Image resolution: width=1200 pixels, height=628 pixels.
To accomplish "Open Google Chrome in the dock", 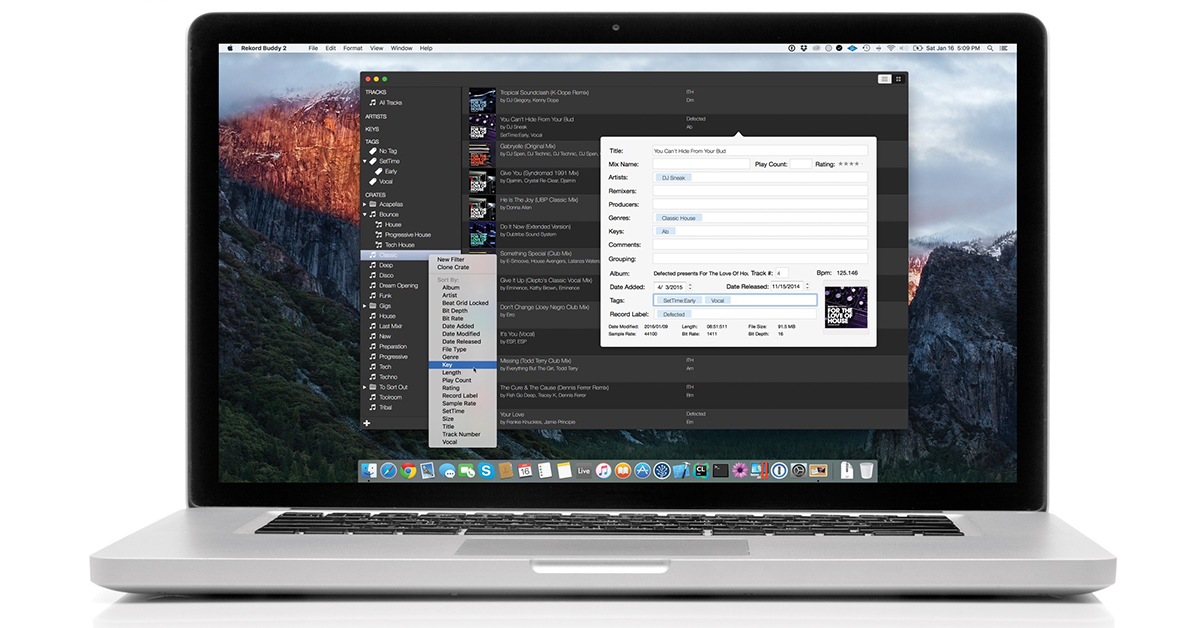I will coord(409,470).
